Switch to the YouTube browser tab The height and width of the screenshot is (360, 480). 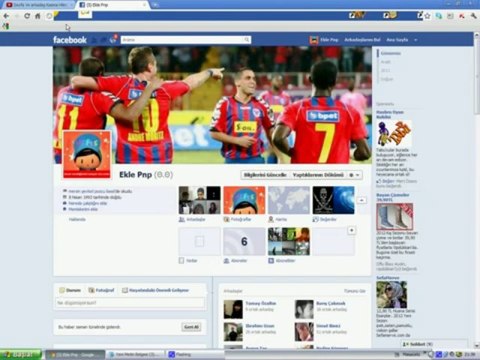pyautogui.click(x=38, y=5)
